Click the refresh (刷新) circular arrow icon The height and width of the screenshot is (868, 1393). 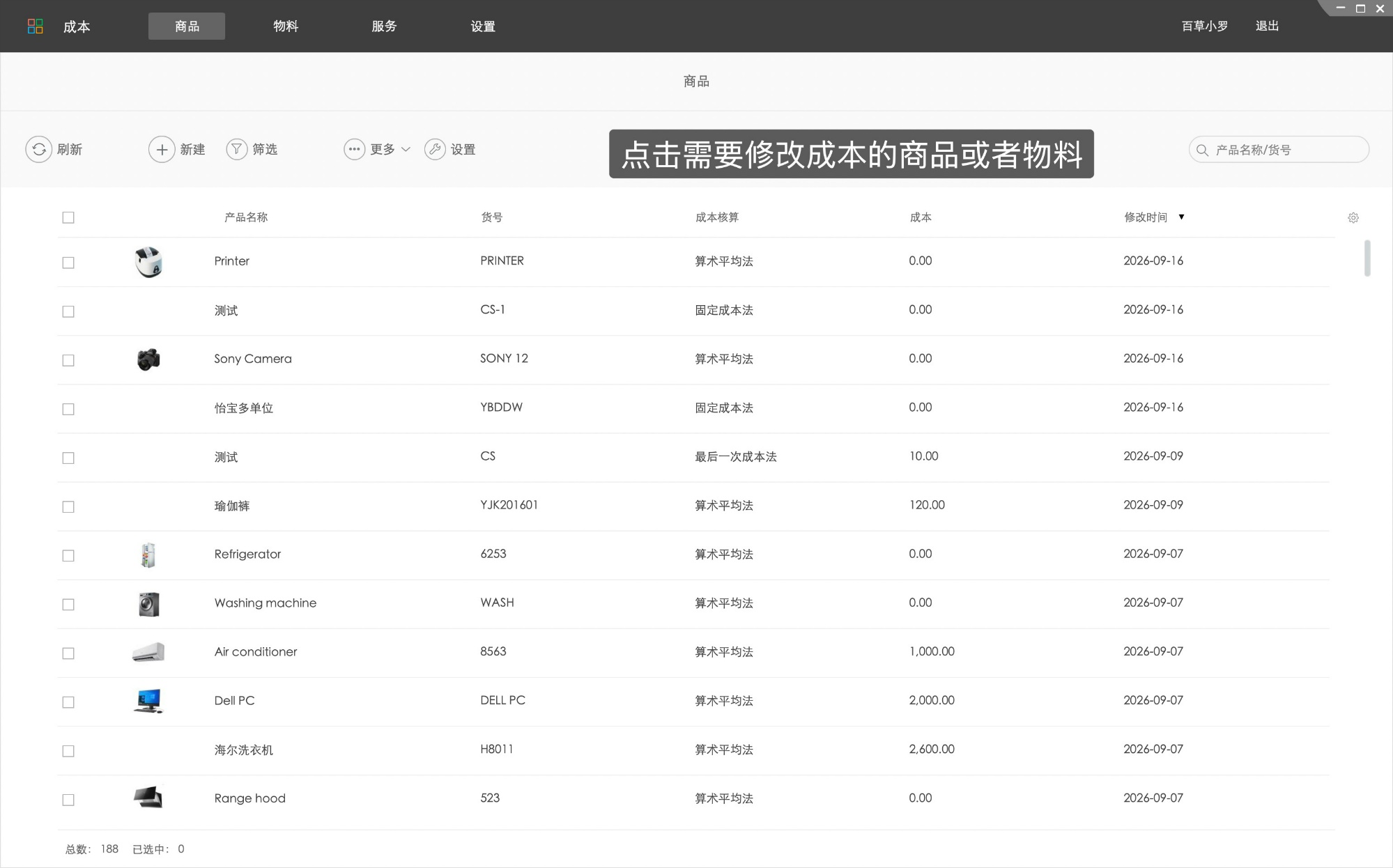[x=39, y=149]
